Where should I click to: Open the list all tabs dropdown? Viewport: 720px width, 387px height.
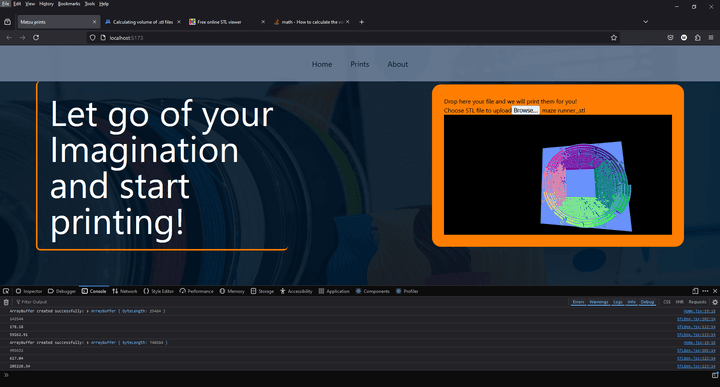tap(645, 22)
